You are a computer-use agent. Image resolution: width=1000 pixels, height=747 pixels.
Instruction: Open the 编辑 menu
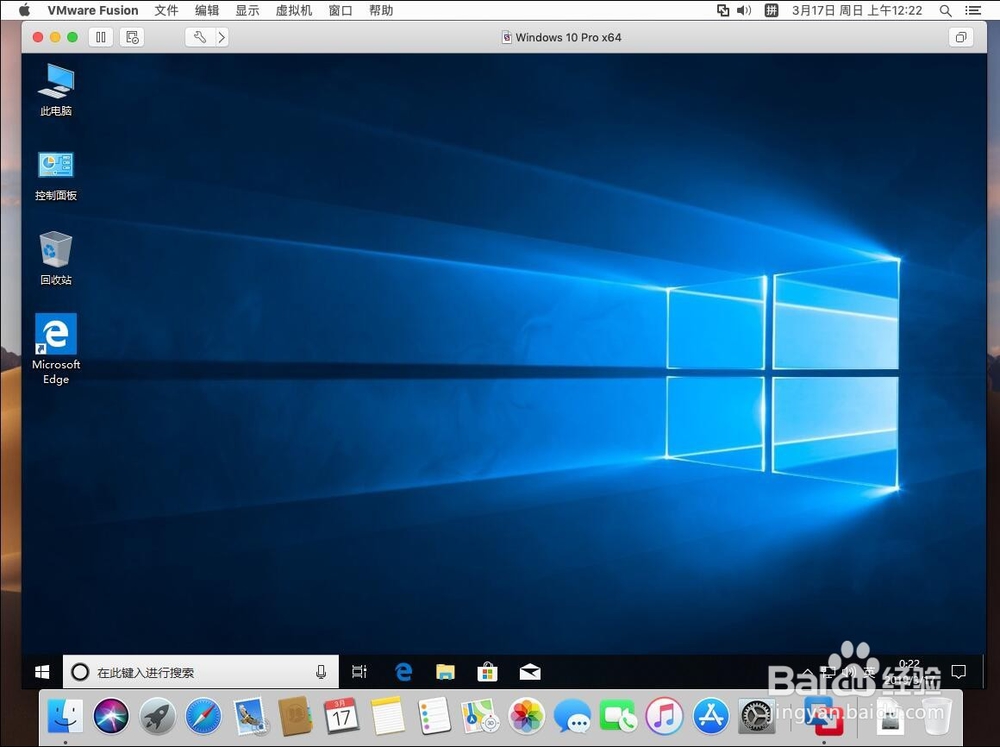pos(207,10)
